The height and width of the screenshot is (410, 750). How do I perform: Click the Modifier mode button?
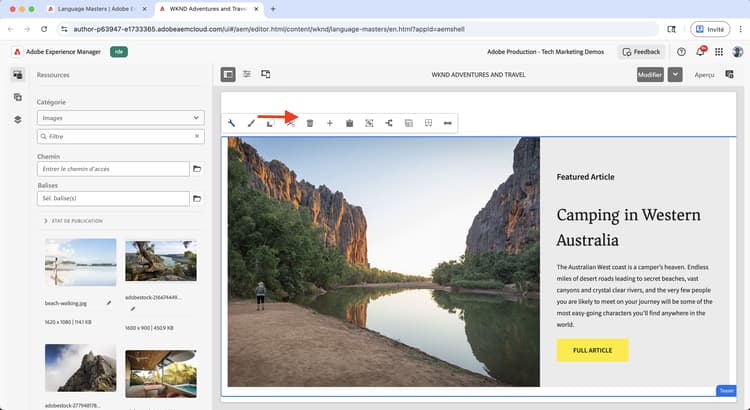coord(650,75)
